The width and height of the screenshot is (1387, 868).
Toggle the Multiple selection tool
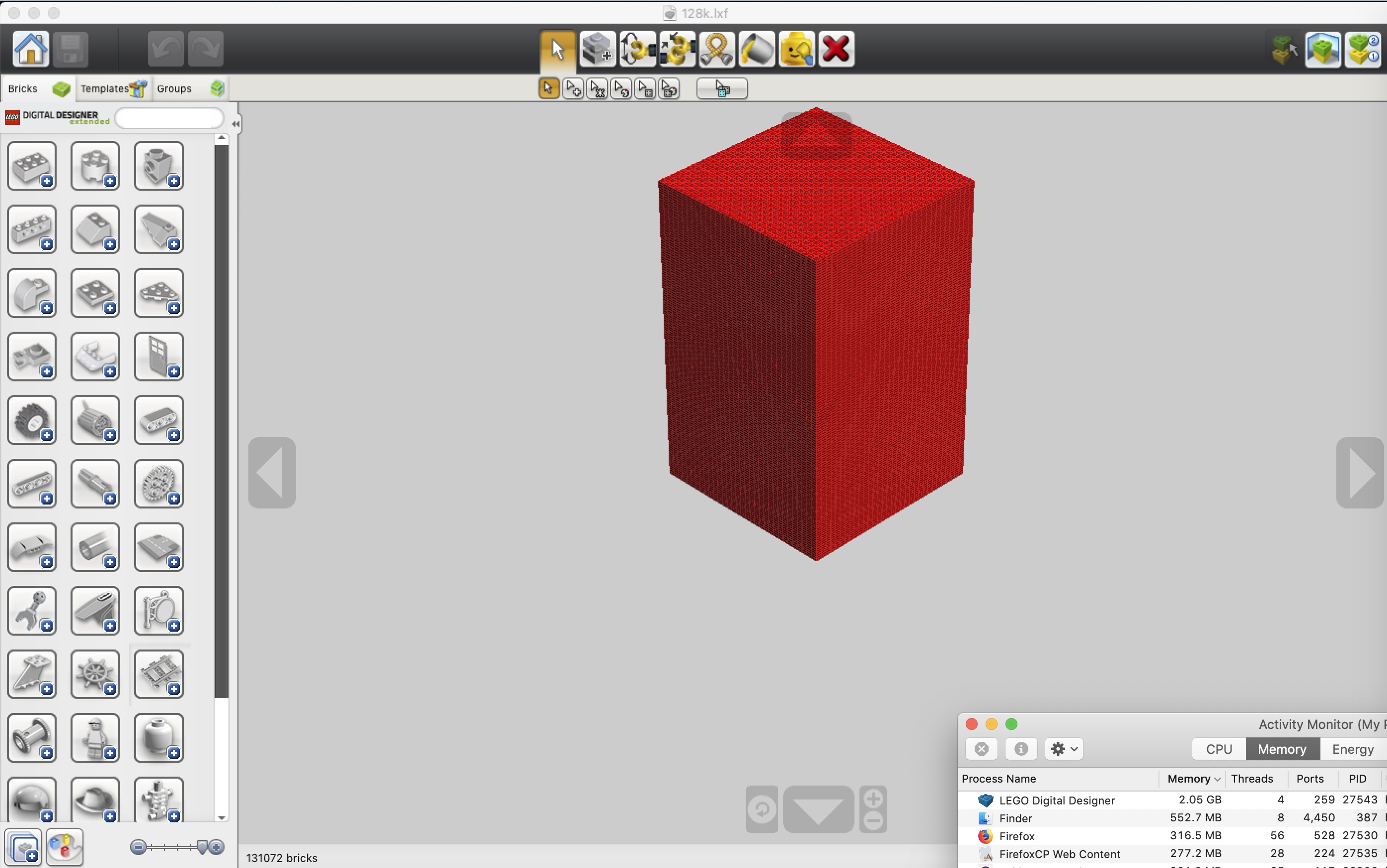[x=573, y=89]
